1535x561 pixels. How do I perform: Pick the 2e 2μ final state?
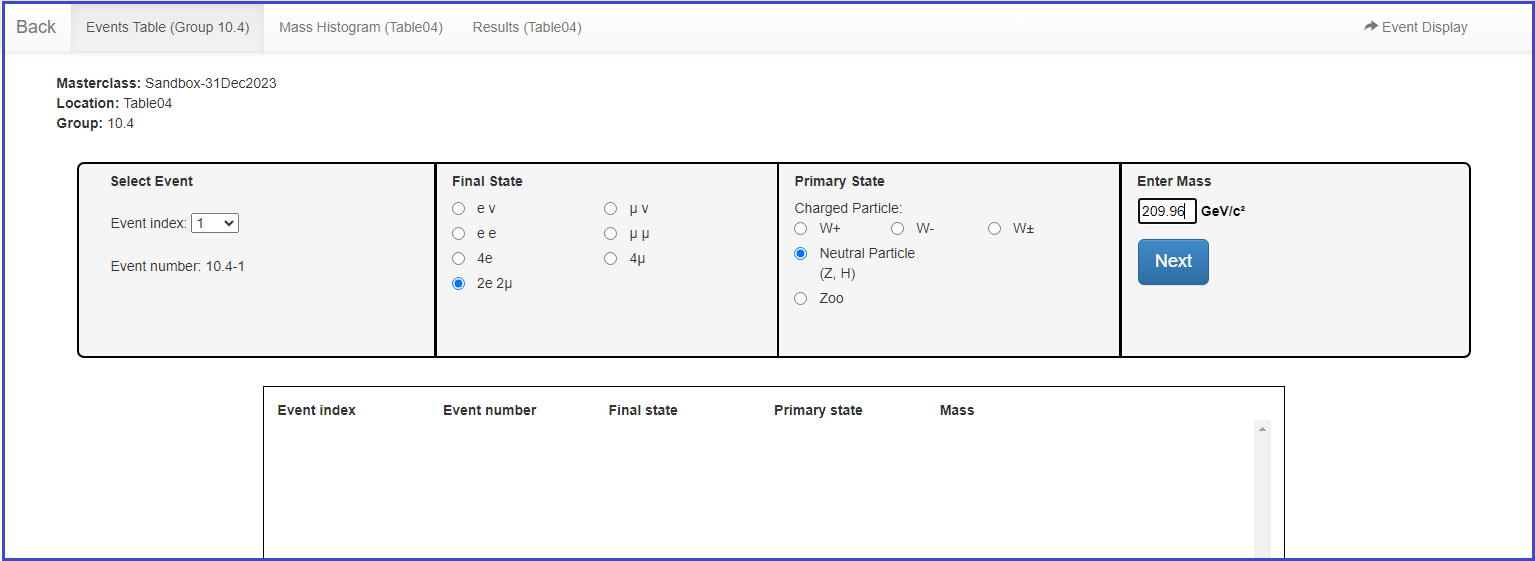tap(459, 284)
